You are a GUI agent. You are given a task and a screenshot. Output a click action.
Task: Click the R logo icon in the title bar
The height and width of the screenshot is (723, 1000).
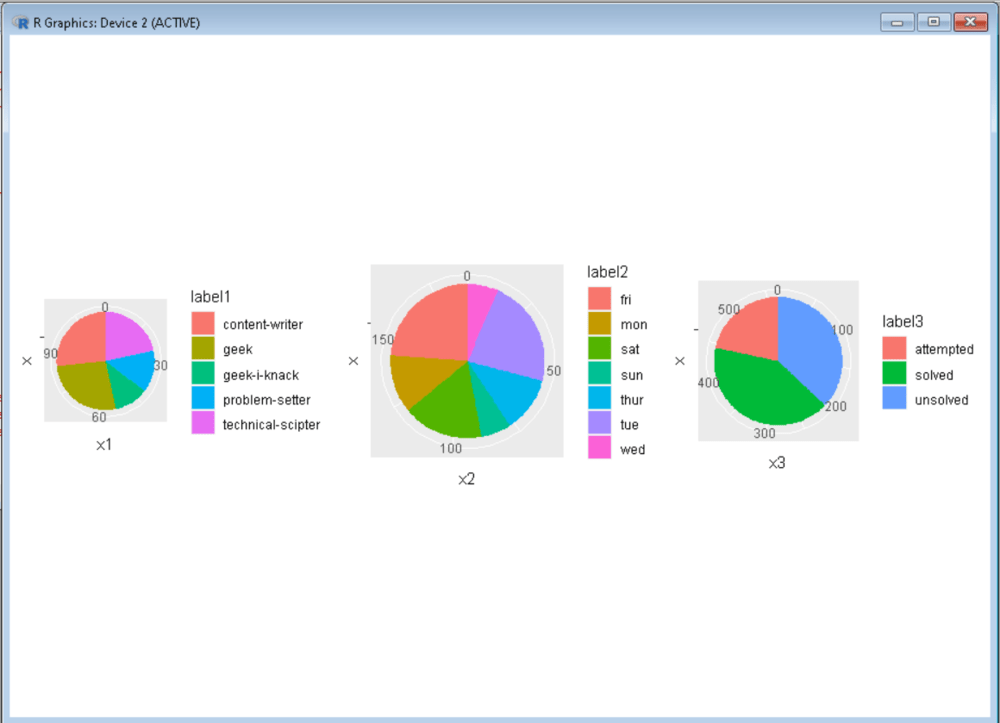pyautogui.click(x=20, y=21)
